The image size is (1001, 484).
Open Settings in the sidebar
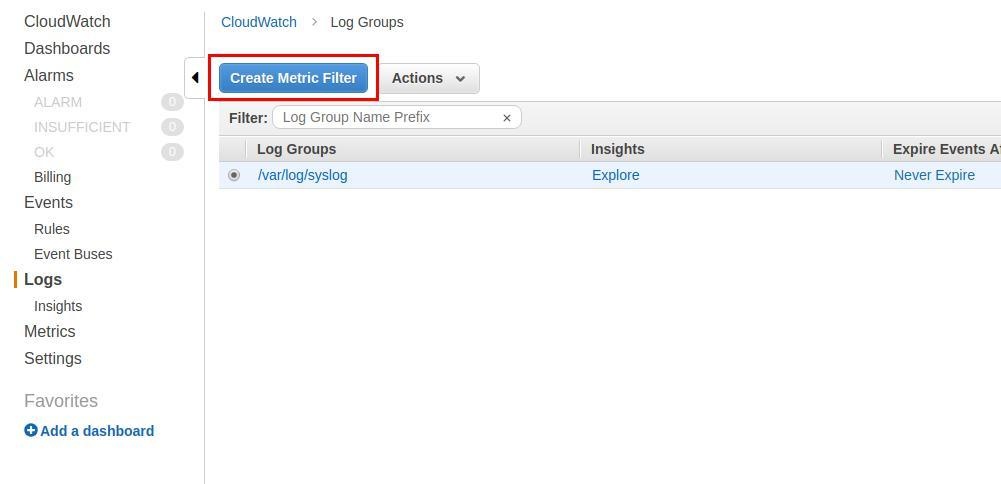[x=53, y=358]
